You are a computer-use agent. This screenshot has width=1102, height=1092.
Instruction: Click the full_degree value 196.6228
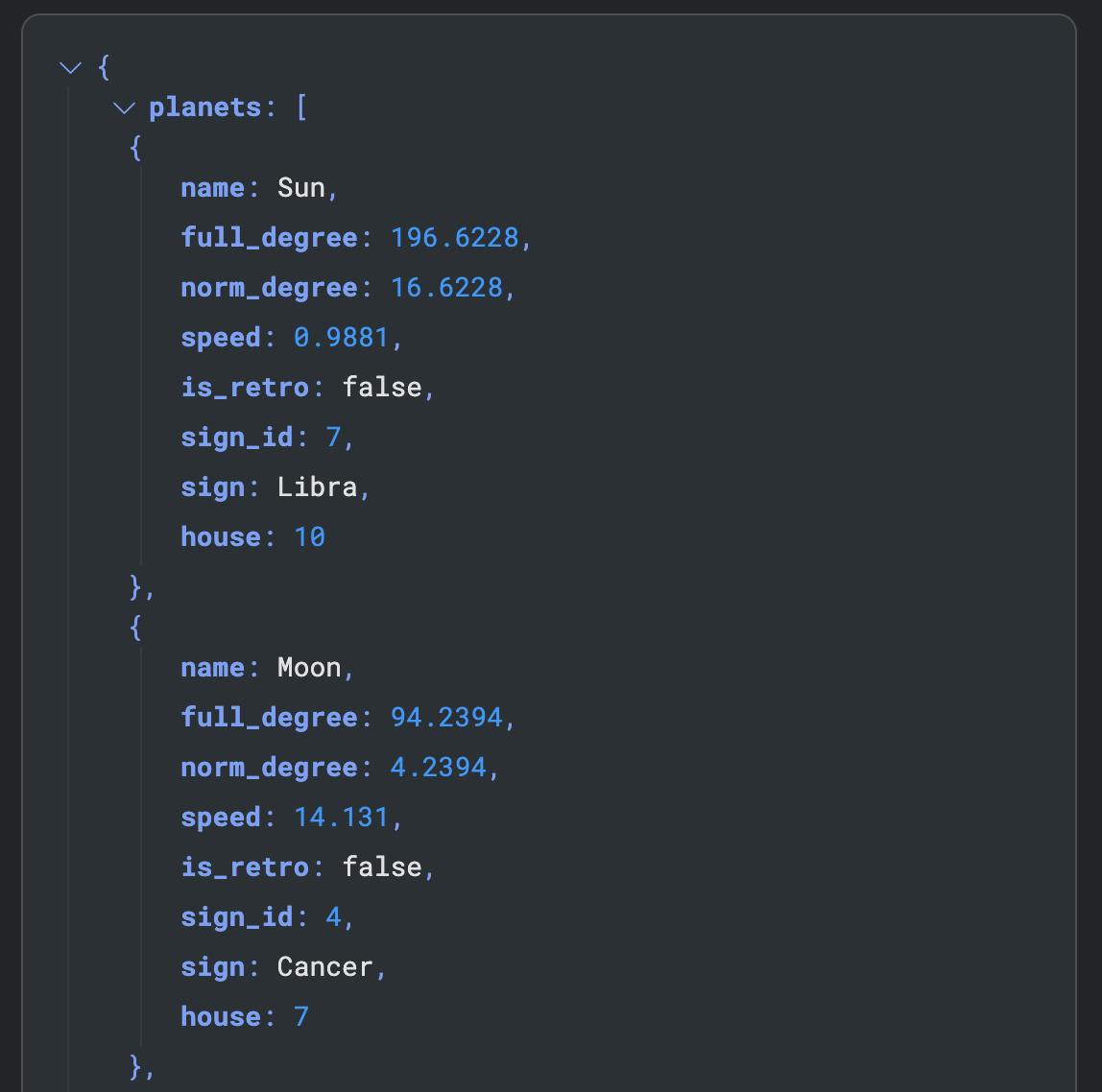(454, 238)
